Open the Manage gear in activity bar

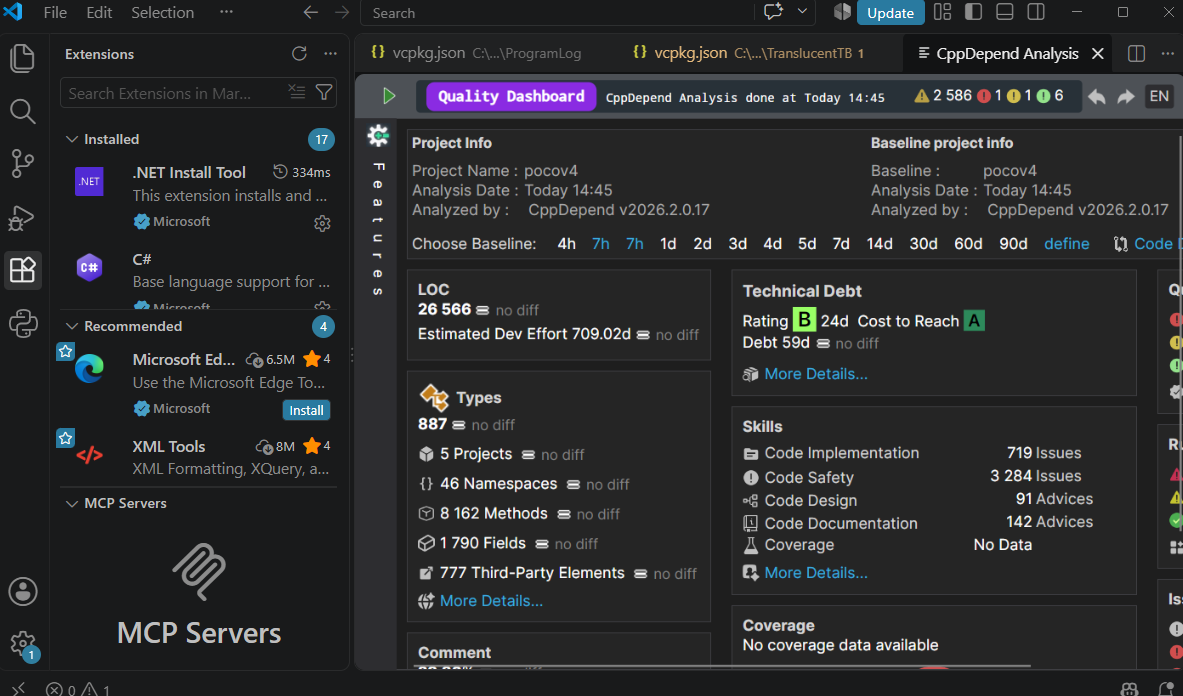[23, 644]
